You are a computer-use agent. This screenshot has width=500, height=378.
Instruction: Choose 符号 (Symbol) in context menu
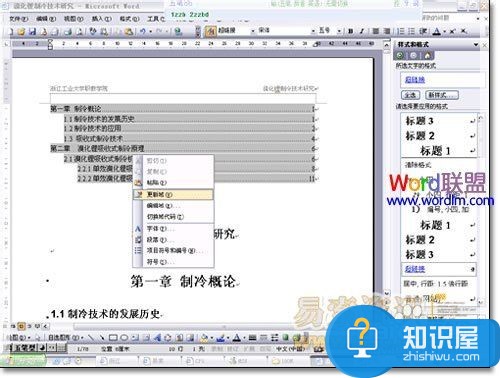[173, 262]
